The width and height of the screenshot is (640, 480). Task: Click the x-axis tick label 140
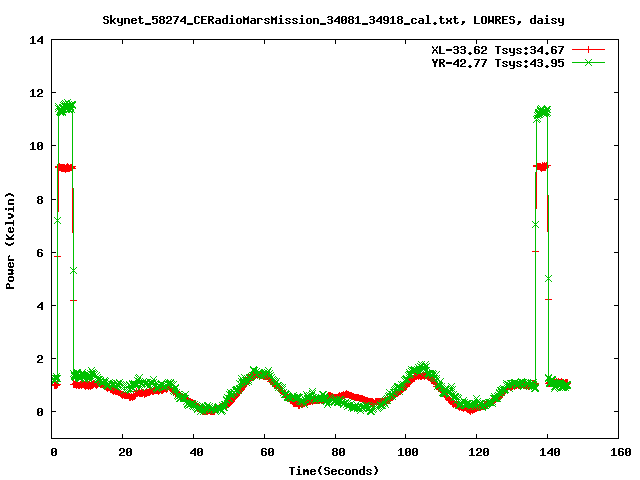point(550,452)
